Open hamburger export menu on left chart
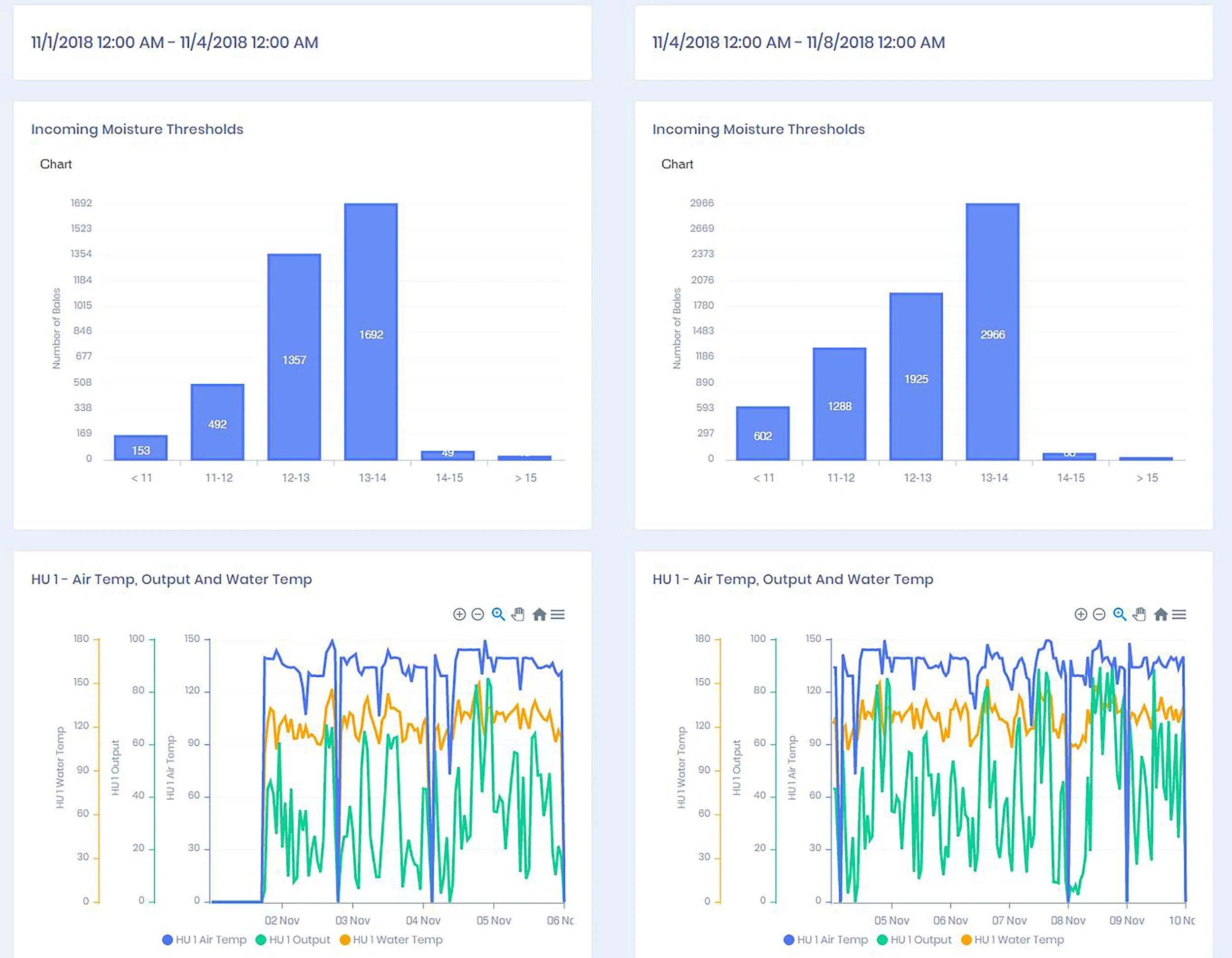Viewport: 1232px width, 958px height. coord(557,614)
